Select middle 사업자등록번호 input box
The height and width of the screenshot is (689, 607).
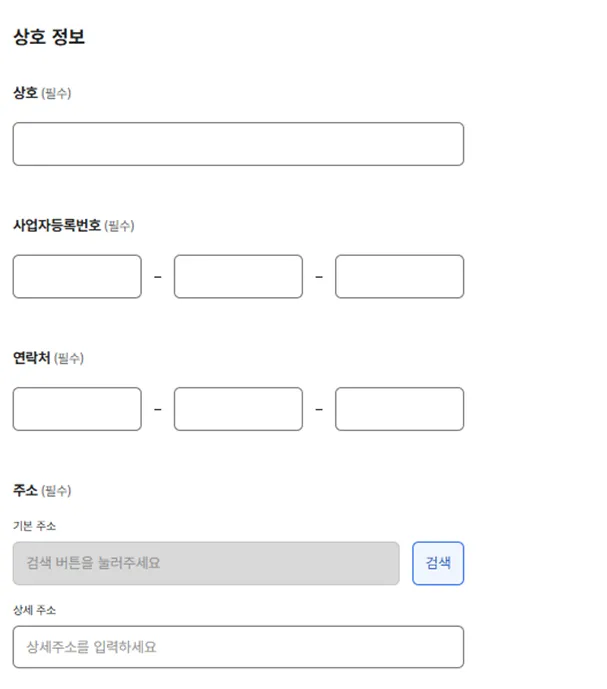tap(238, 276)
